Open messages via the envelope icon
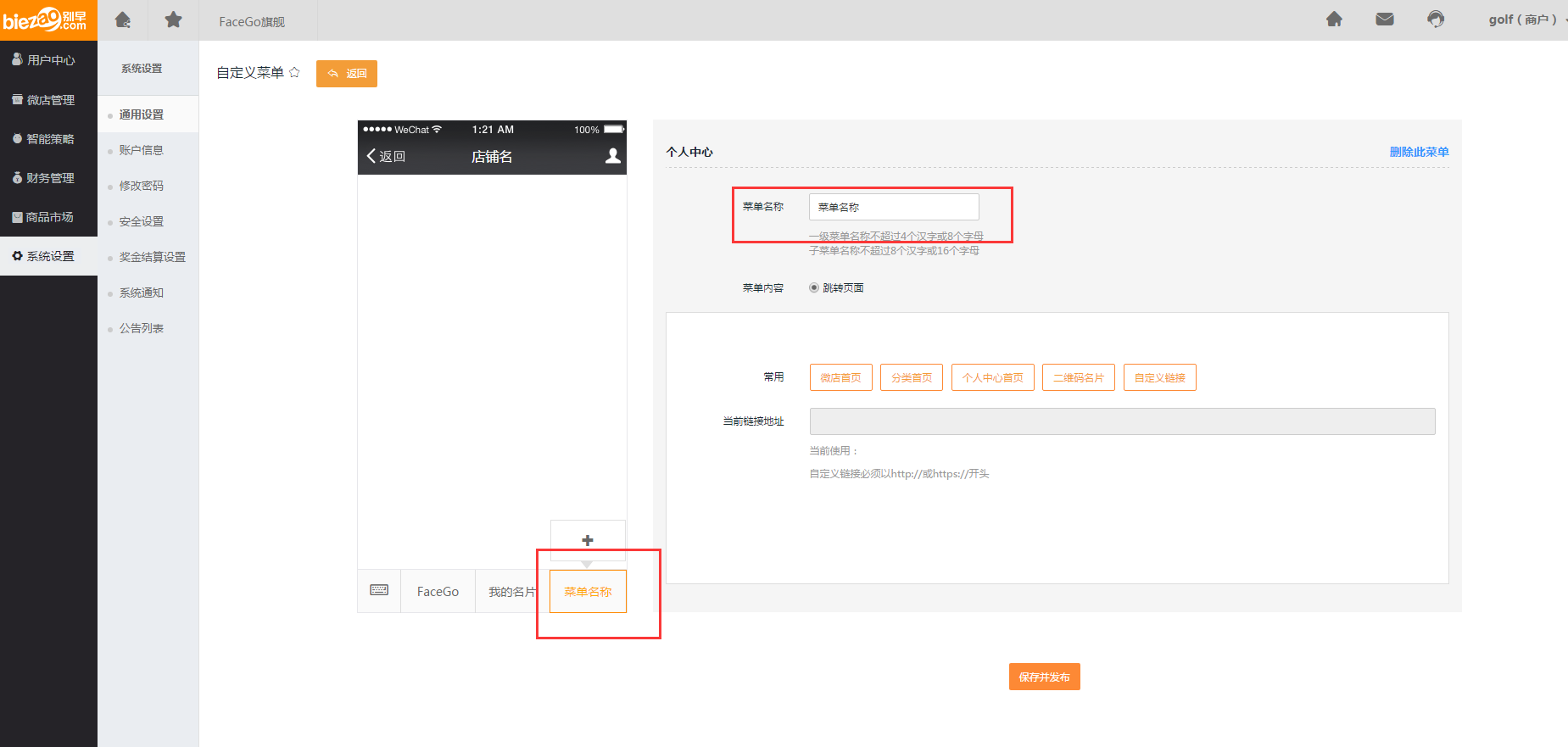The image size is (1568, 747). (1385, 20)
